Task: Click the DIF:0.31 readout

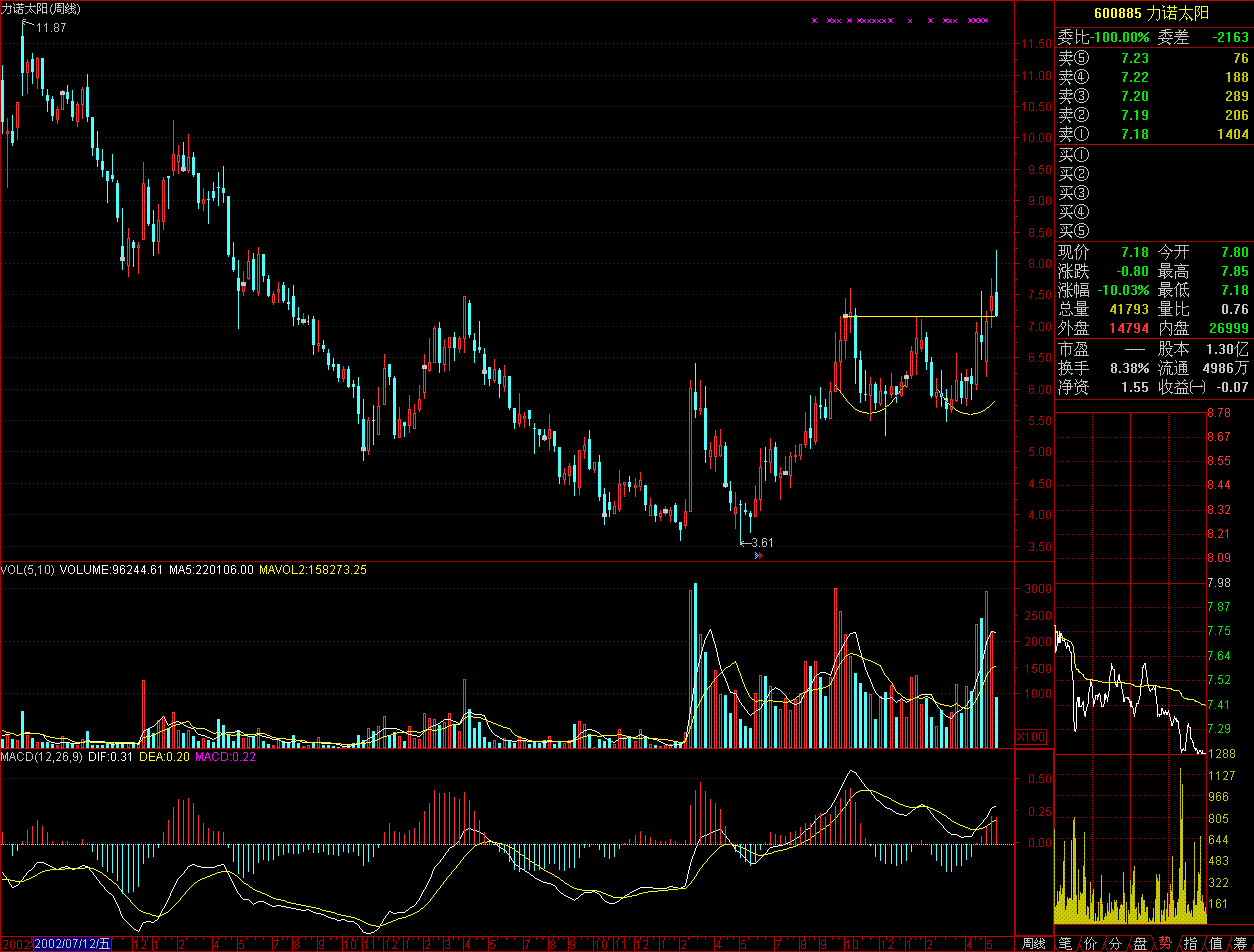Action: (x=111, y=756)
